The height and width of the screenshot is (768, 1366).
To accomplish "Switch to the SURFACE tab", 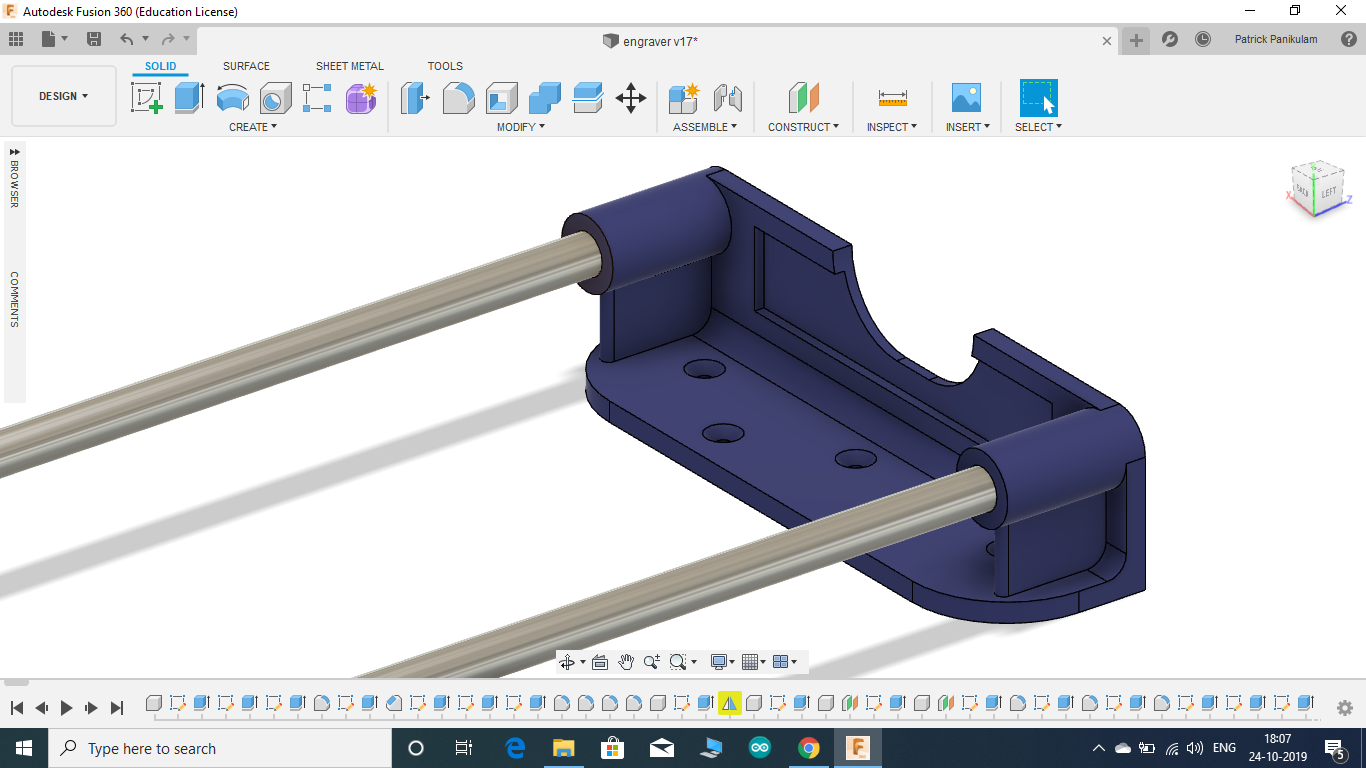I will pos(246,66).
